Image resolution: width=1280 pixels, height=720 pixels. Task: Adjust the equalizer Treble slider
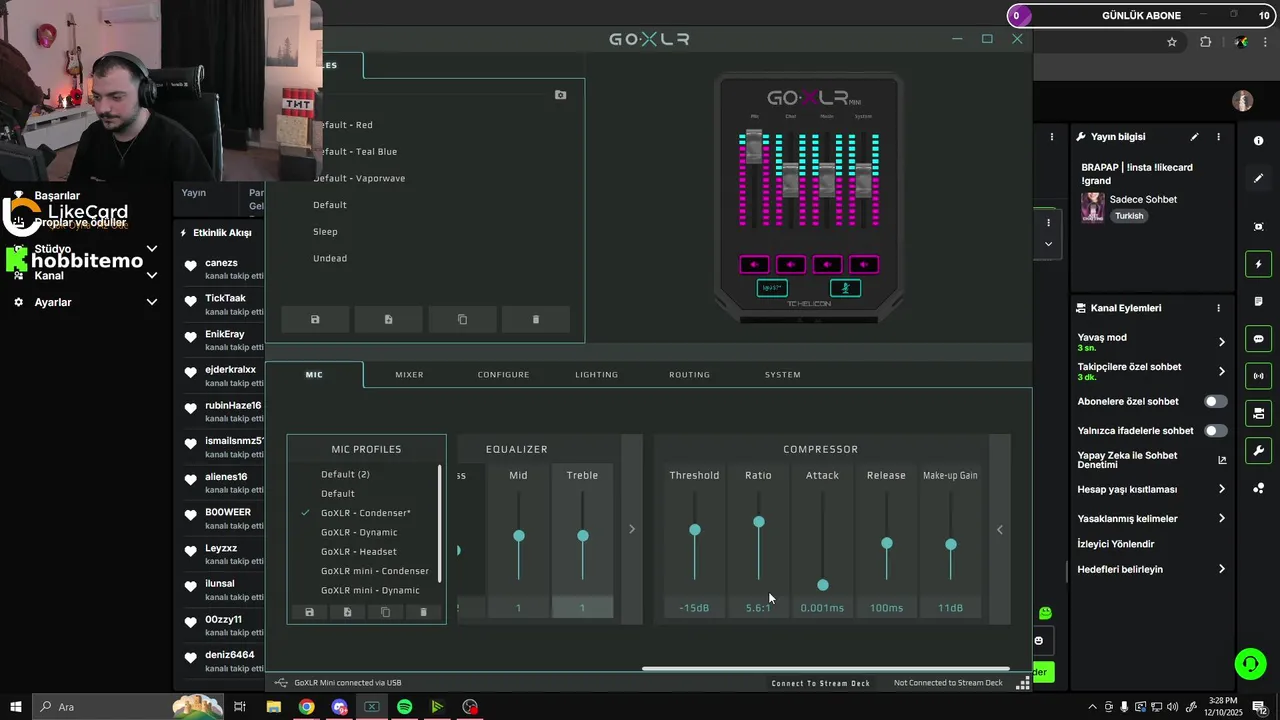click(x=582, y=536)
